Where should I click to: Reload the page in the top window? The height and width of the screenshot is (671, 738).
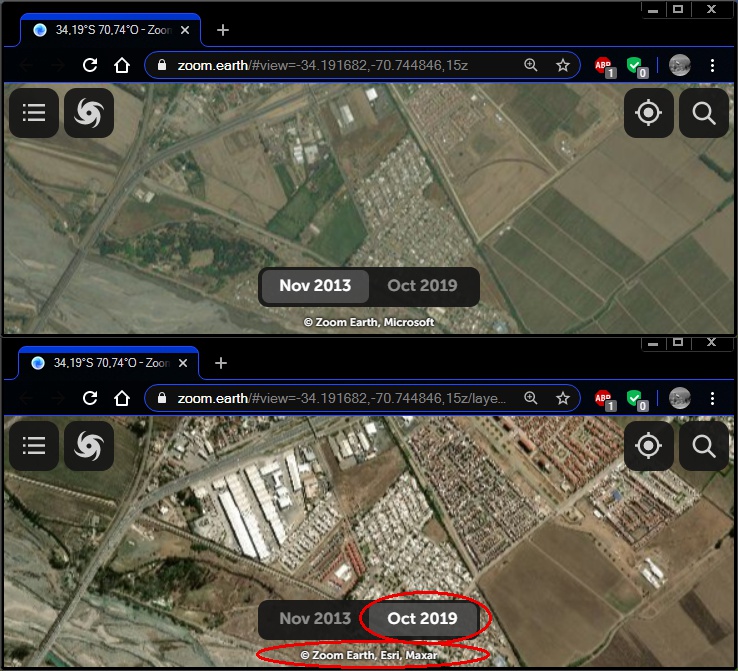90,65
